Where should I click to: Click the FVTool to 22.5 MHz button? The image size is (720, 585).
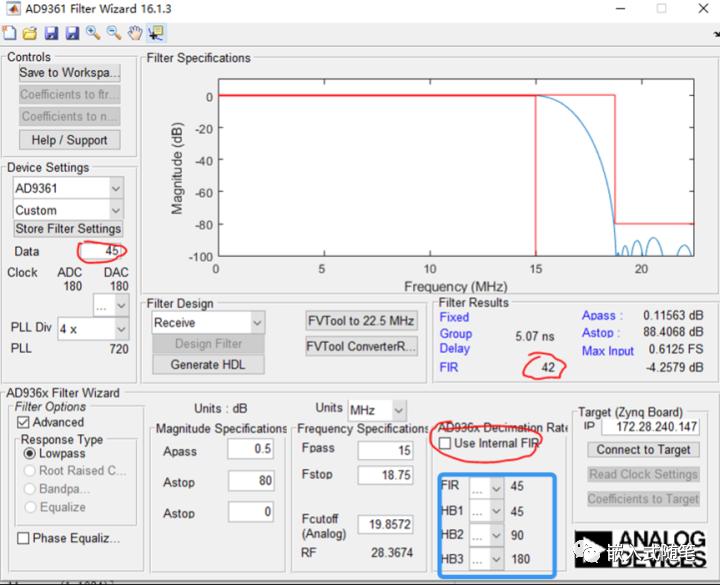(361, 321)
